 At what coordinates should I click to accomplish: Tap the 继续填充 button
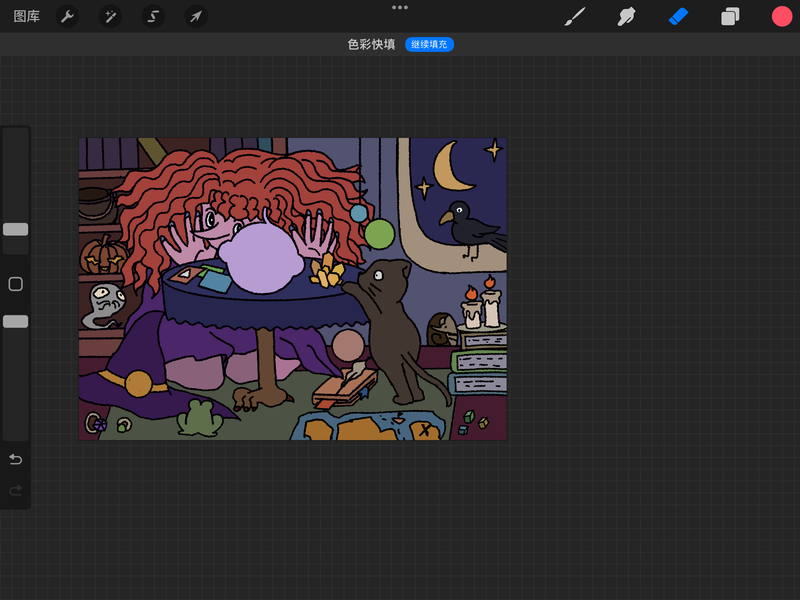[x=429, y=44]
